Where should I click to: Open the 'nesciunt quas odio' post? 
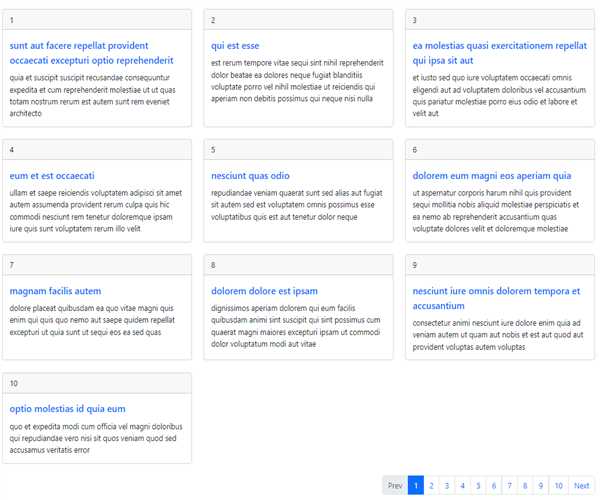pyautogui.click(x=250, y=176)
